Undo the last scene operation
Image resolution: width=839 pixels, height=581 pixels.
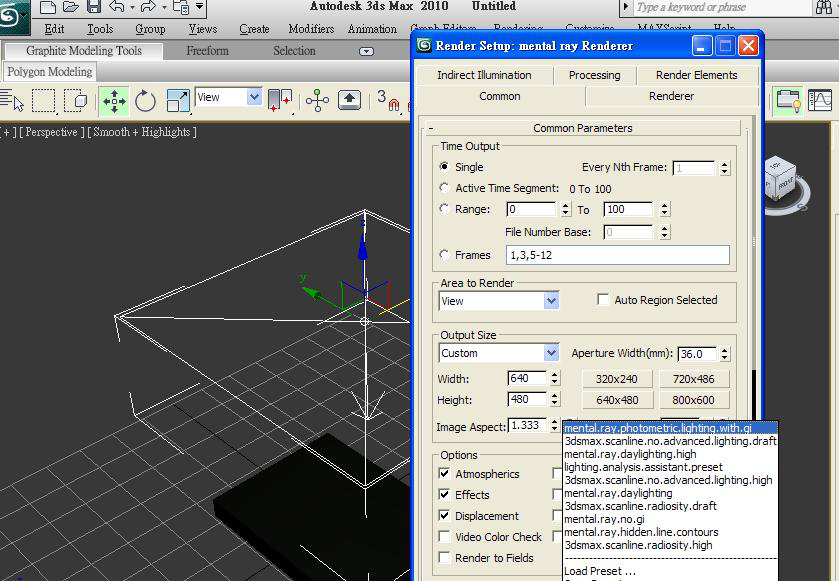coord(117,6)
